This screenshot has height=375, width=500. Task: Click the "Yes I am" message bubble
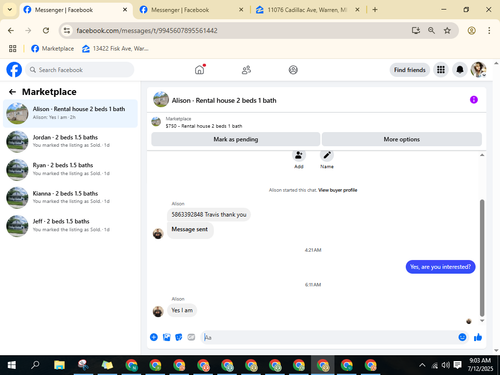click(x=182, y=310)
